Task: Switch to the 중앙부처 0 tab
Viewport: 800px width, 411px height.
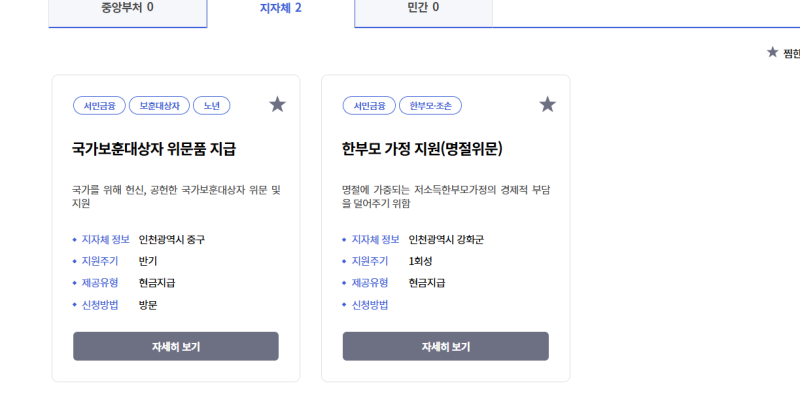Action: tap(128, 8)
